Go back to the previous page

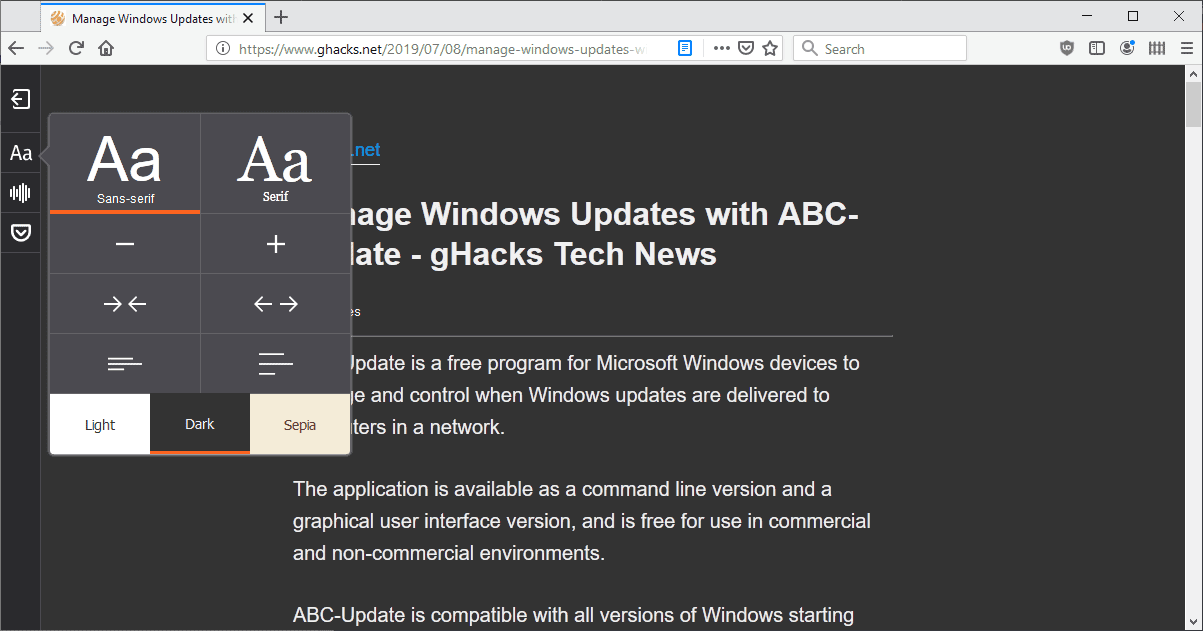16,48
